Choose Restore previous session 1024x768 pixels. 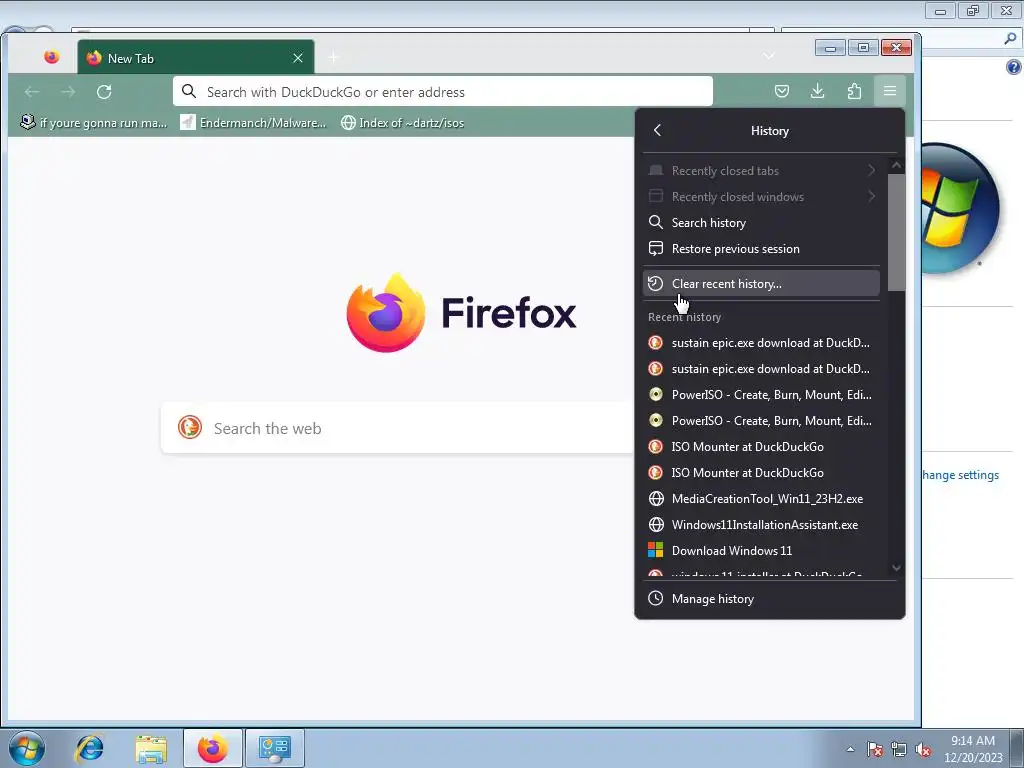point(761,249)
